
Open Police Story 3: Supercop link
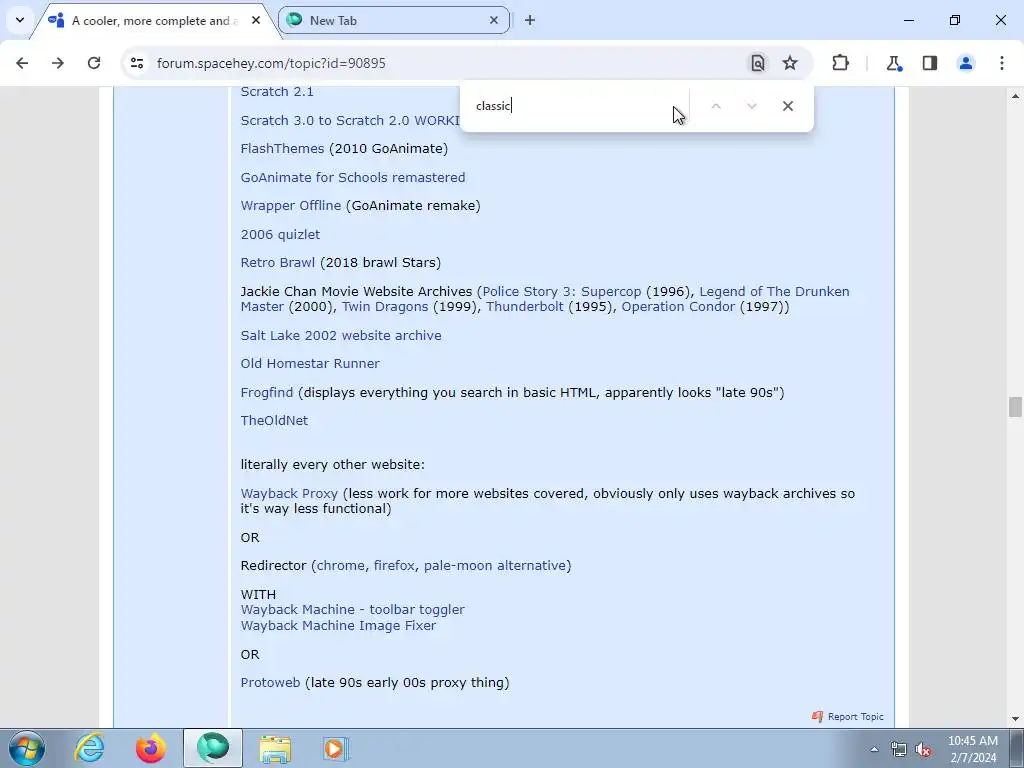(562, 292)
